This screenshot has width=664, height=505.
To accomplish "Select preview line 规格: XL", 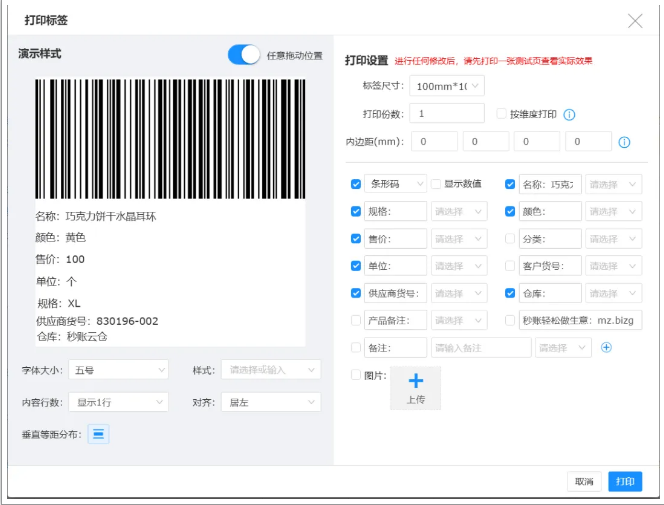I will tap(59, 303).
